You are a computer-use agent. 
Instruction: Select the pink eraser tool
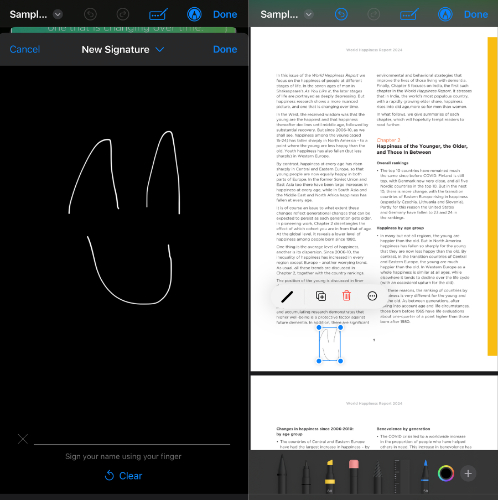[x=354, y=476]
